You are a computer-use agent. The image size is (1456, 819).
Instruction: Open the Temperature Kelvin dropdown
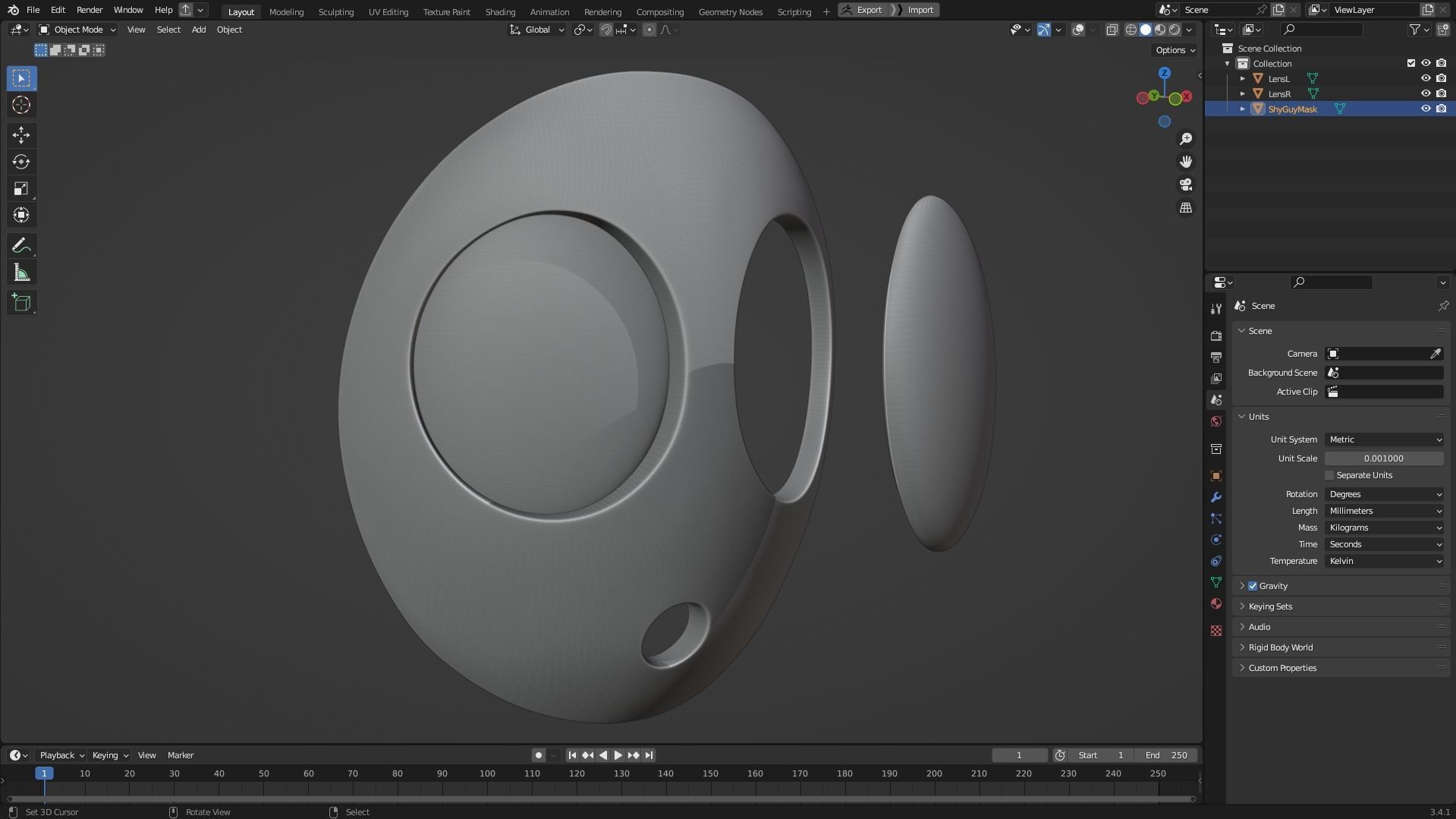(x=1384, y=561)
